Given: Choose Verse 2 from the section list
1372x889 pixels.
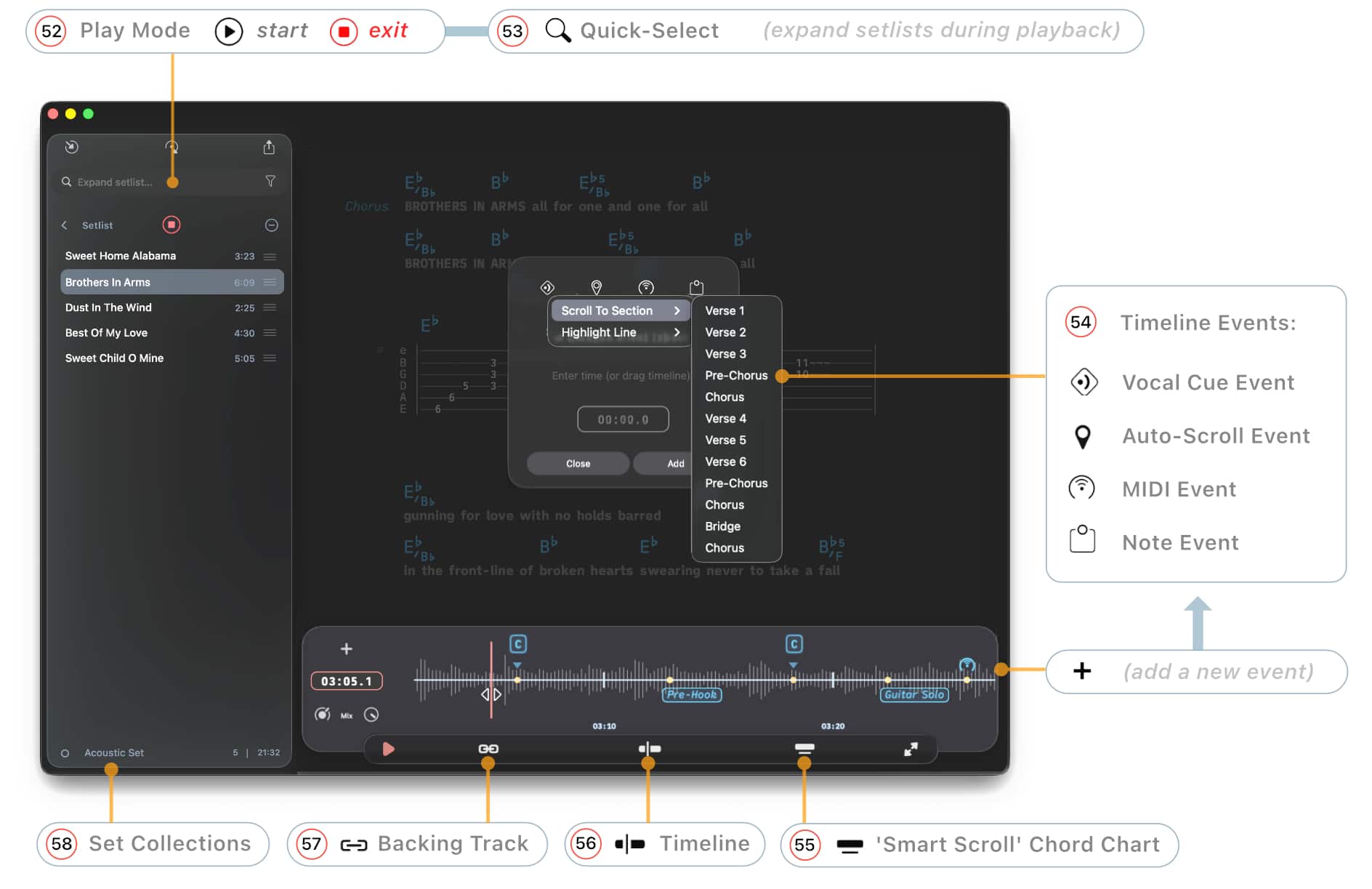Looking at the screenshot, I should tap(725, 332).
